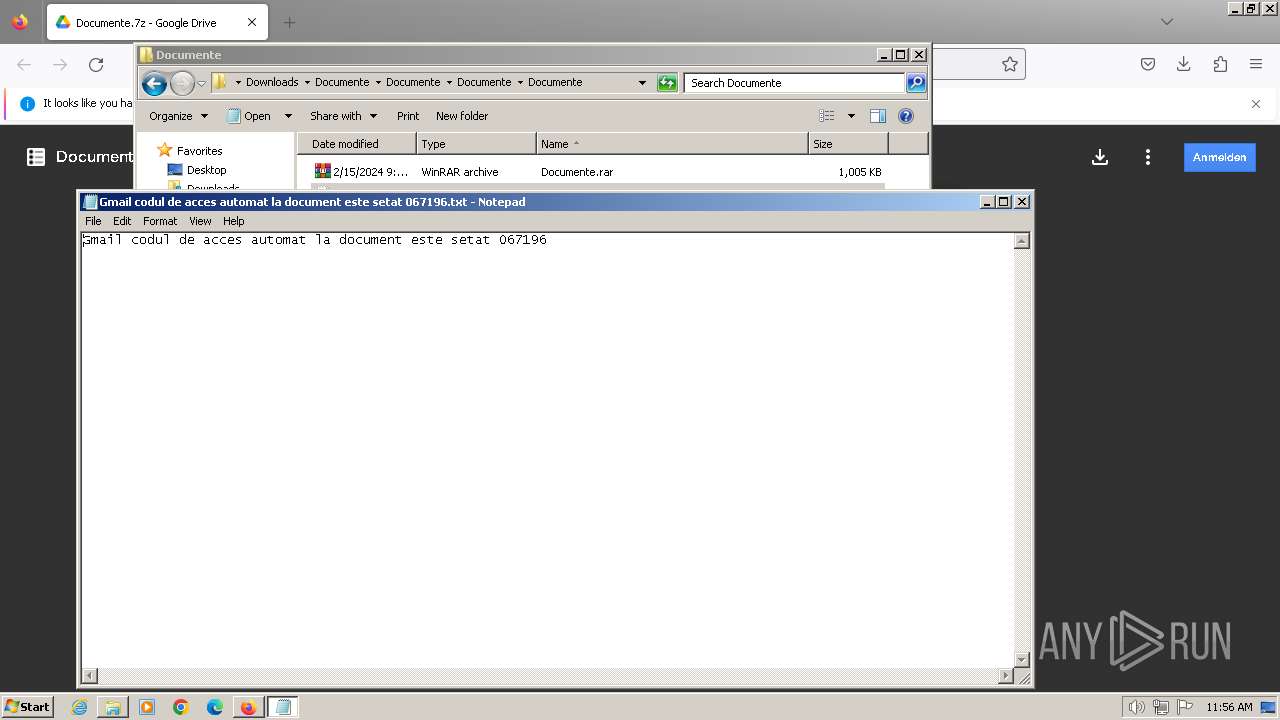Bookmark this page with the star icon
1280x720 pixels.
coord(1010,64)
